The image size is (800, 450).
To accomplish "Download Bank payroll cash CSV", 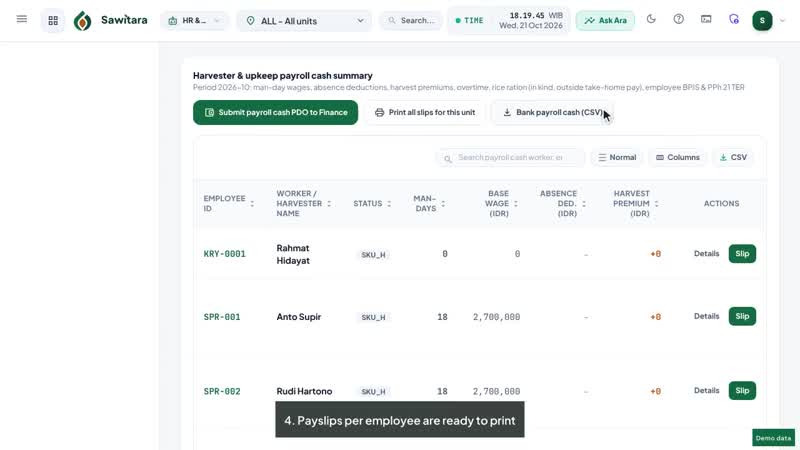I will coord(553,112).
